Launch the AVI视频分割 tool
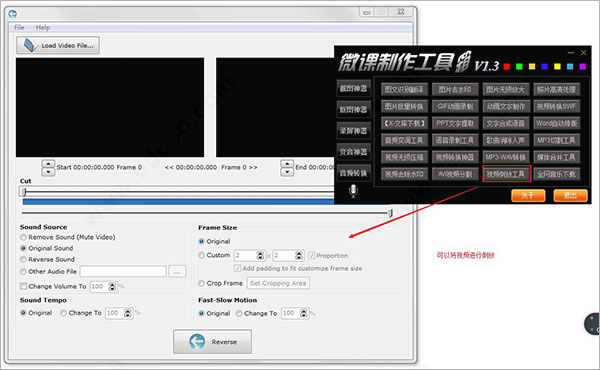This screenshot has width=600, height=370. [455, 174]
